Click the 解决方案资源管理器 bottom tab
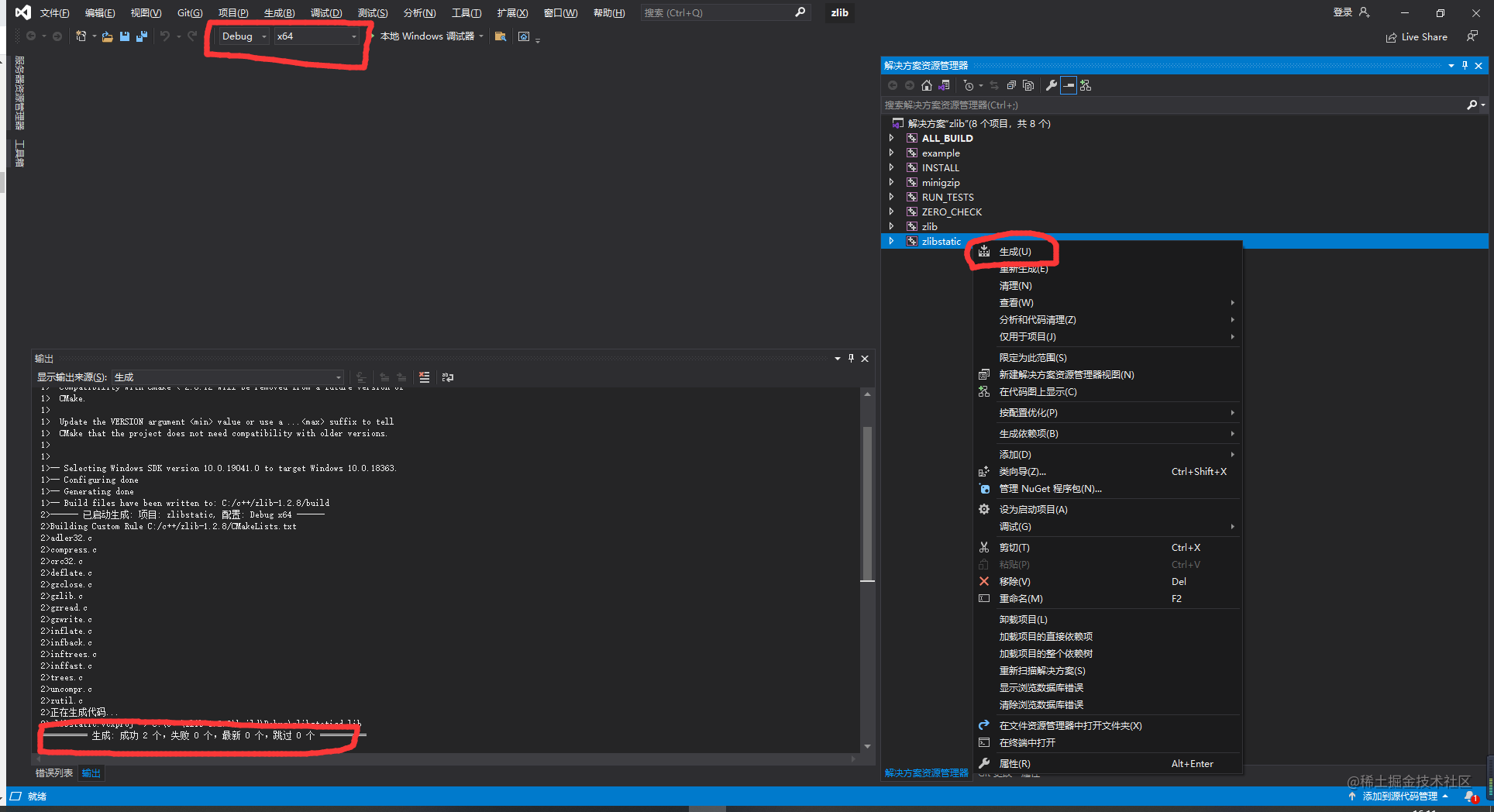The height and width of the screenshot is (812, 1494). [x=926, y=772]
